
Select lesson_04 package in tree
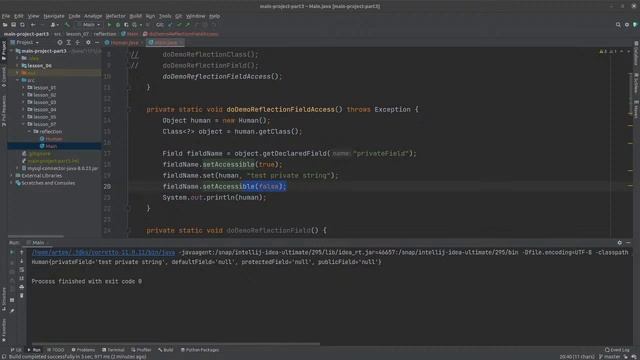click(x=44, y=109)
